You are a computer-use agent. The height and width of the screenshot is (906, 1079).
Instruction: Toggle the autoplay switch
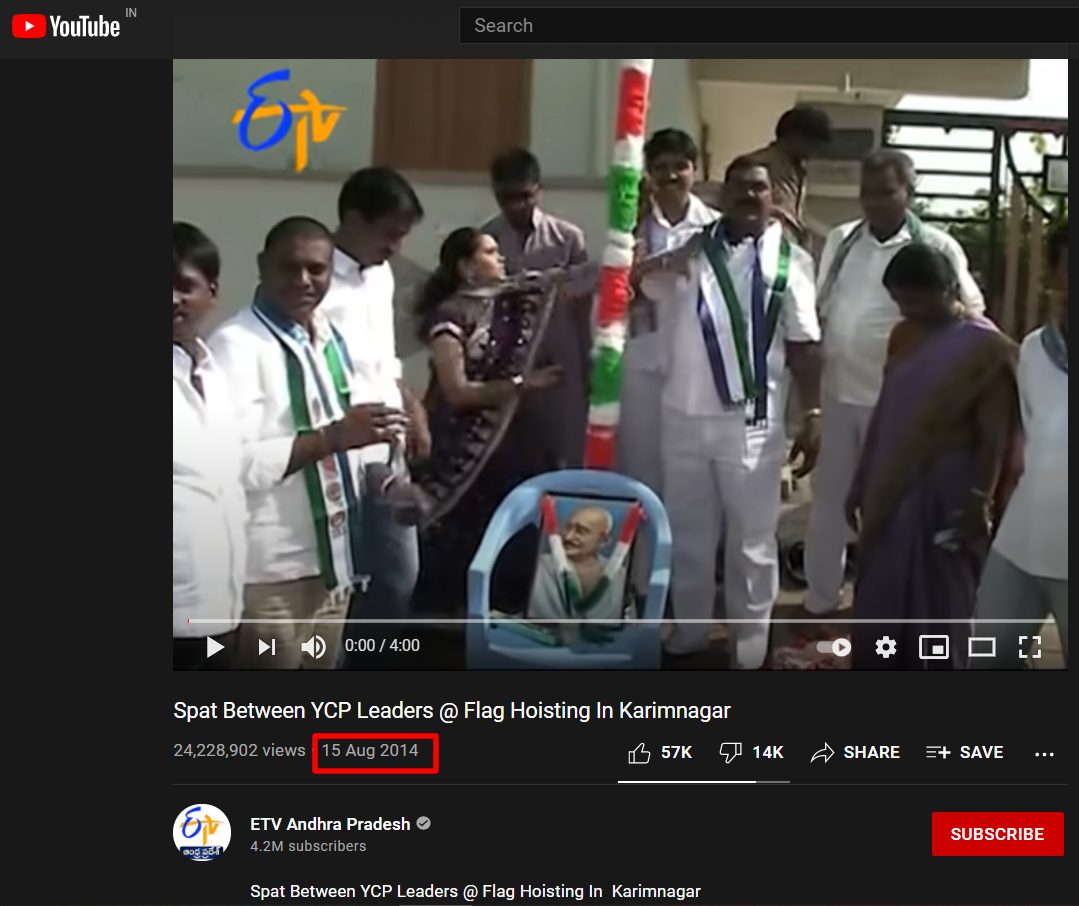[x=834, y=647]
